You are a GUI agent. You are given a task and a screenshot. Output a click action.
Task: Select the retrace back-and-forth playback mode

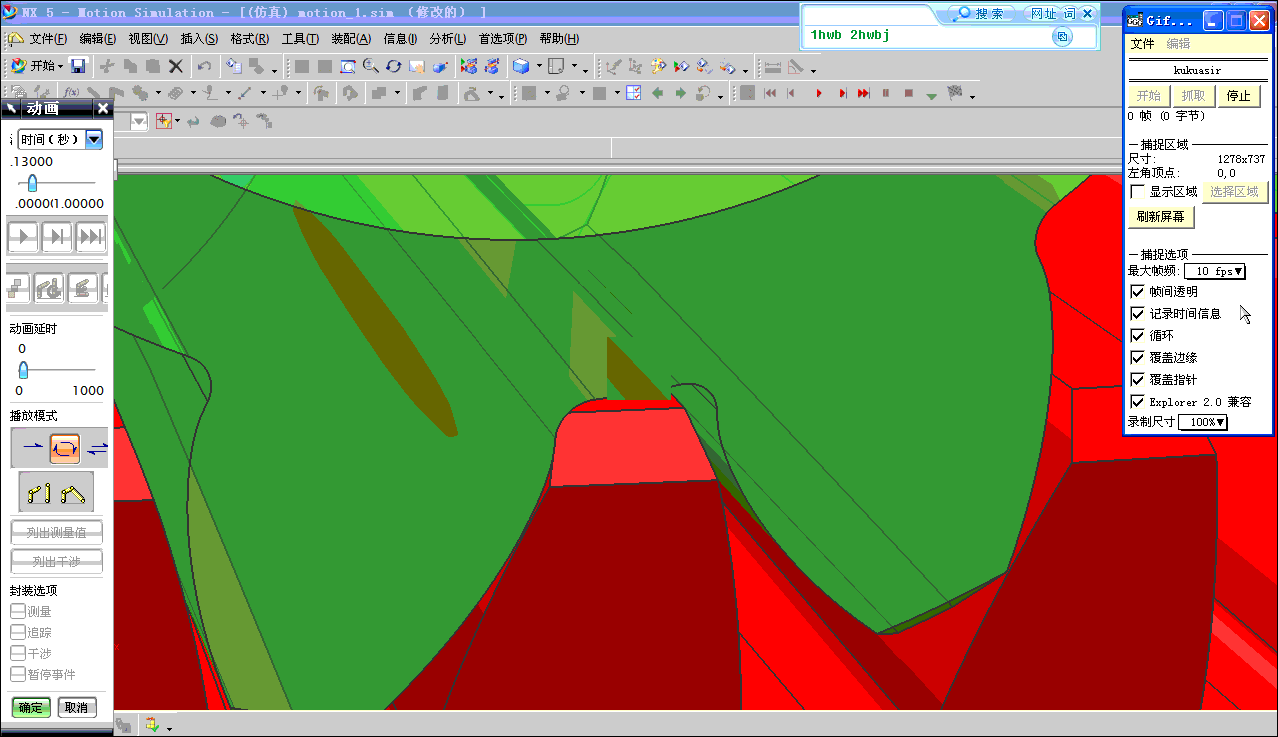97,448
